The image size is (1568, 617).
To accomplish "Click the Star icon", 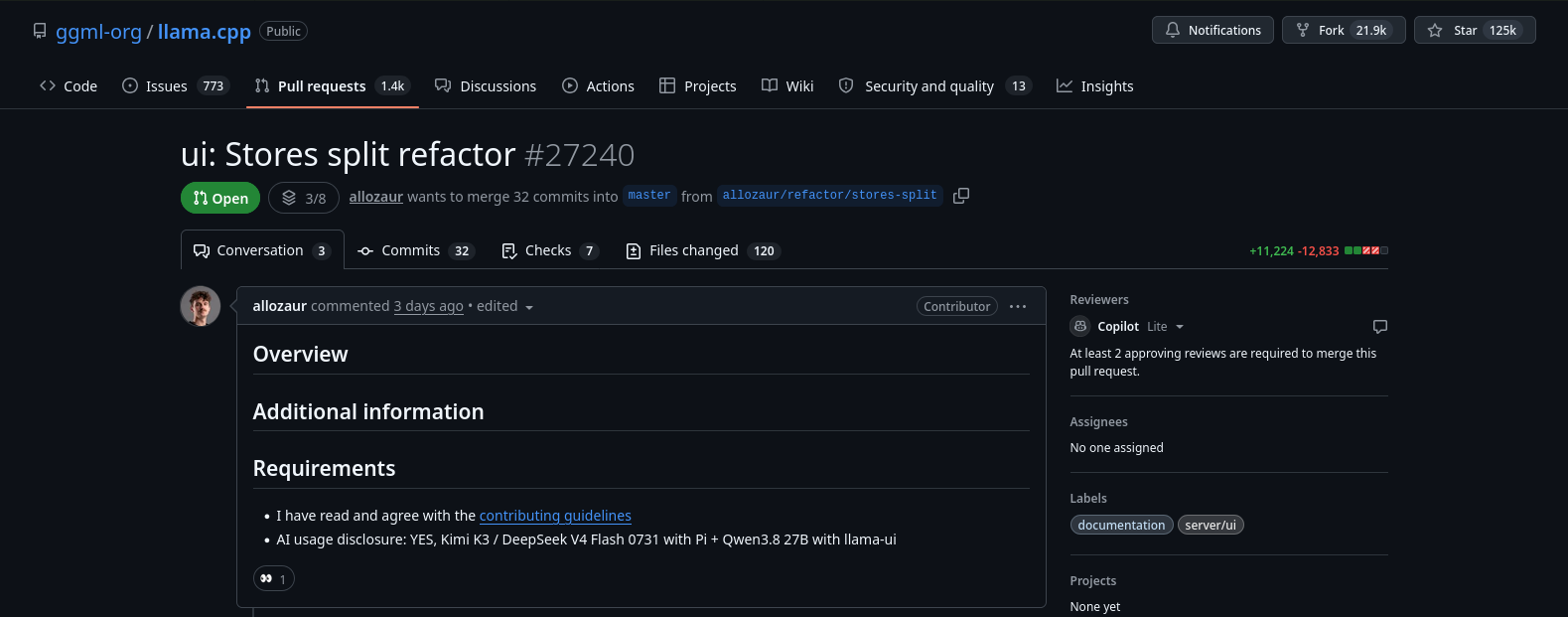I will tap(1435, 31).
